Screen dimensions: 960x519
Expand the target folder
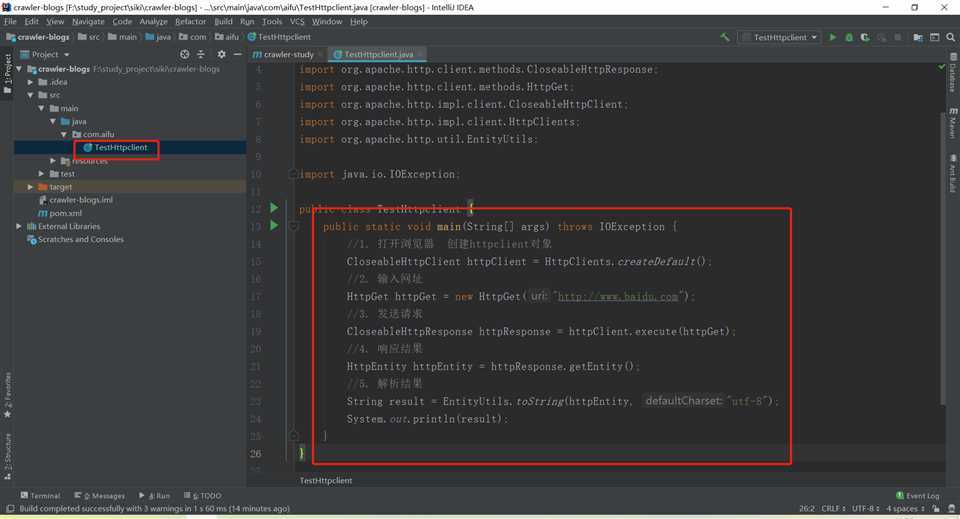point(30,187)
